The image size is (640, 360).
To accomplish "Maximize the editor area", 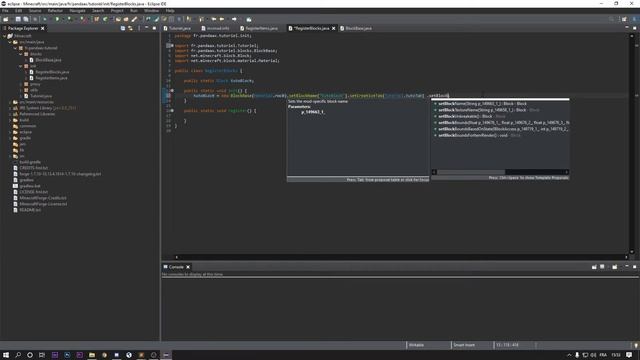I will [x=635, y=28].
